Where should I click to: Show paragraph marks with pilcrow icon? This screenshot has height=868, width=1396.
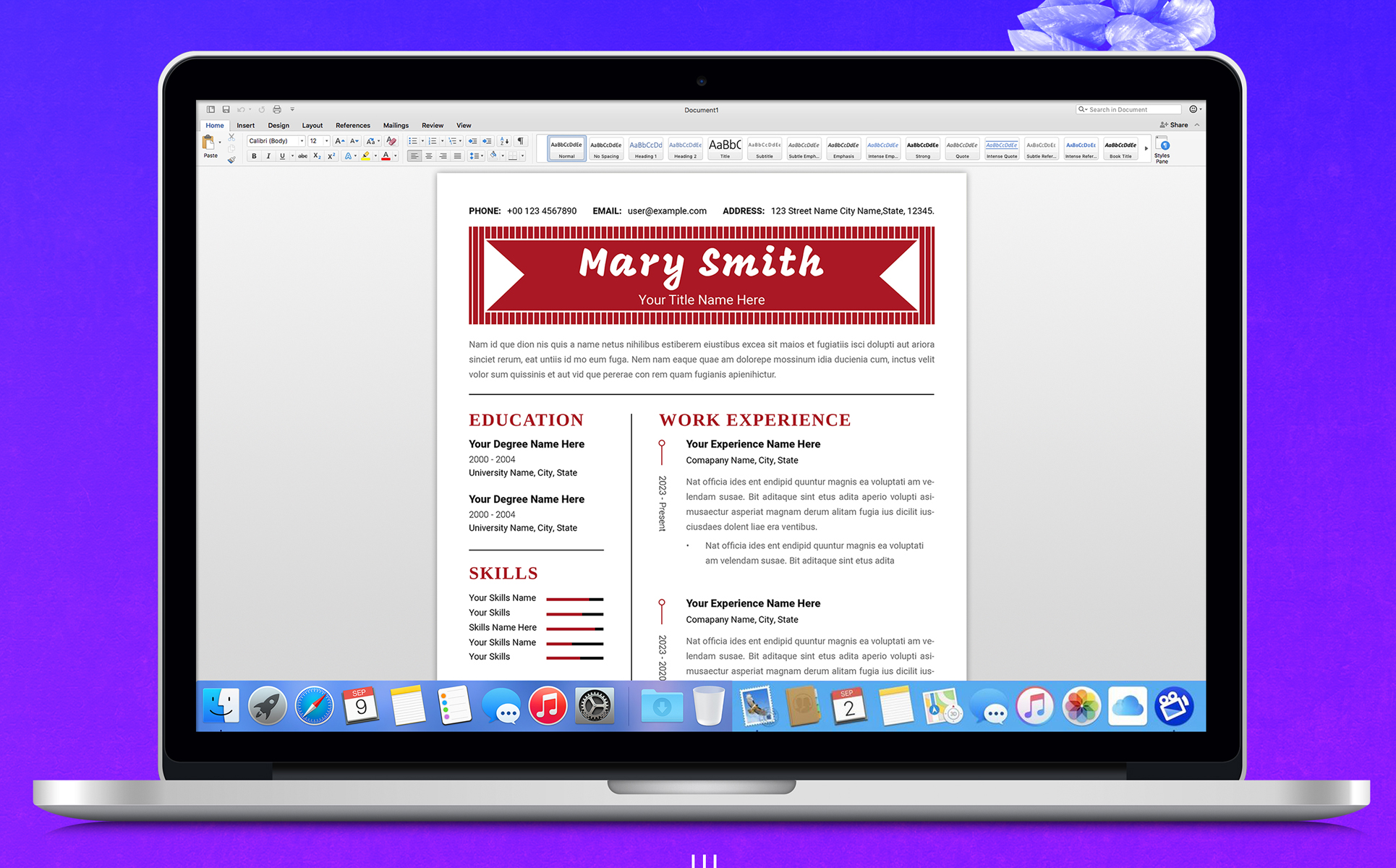click(x=520, y=141)
